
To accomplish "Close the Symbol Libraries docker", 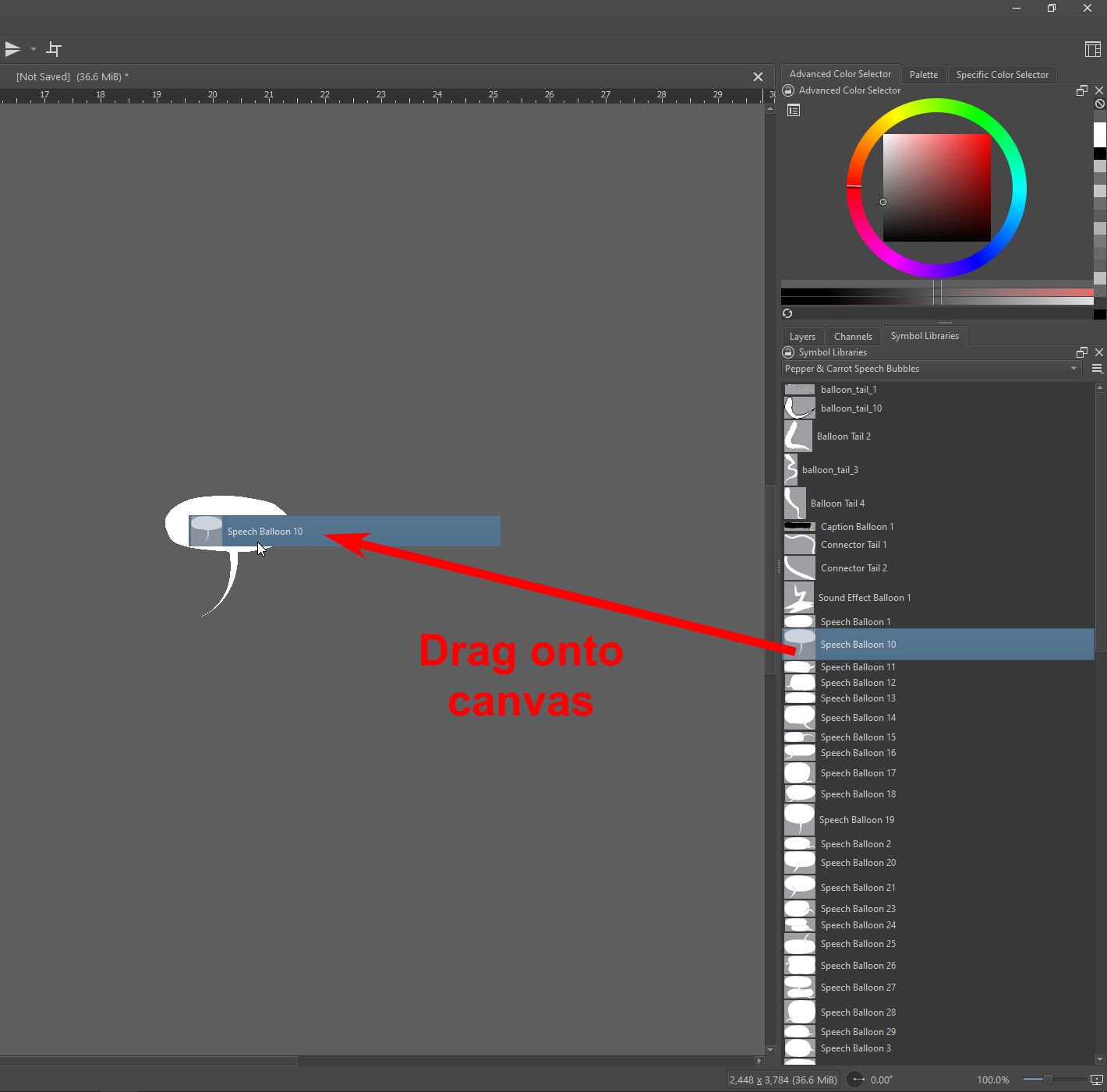I will click(x=1099, y=352).
